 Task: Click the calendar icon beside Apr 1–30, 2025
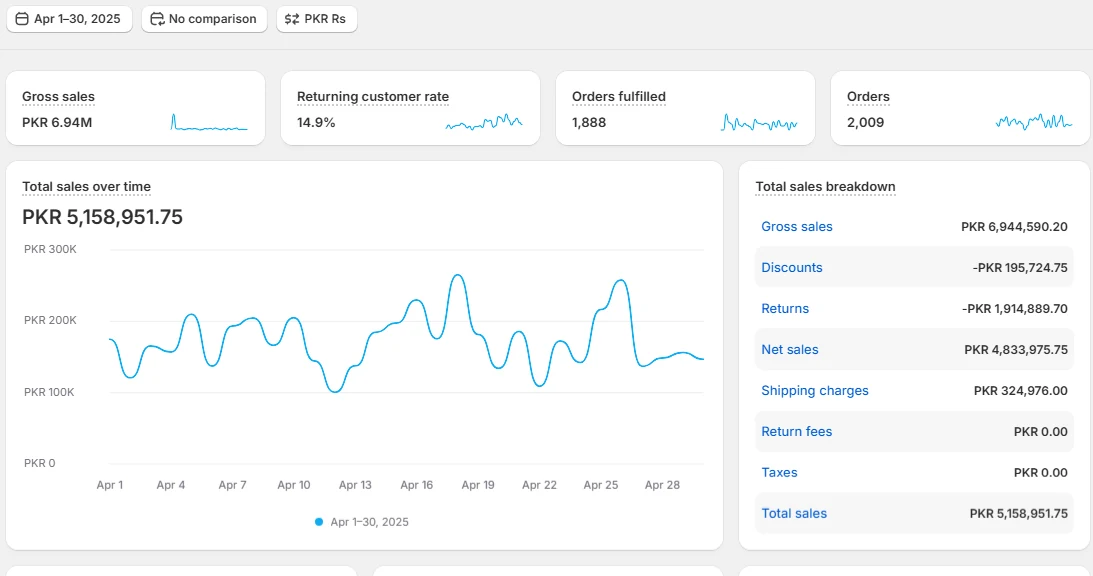[22, 19]
